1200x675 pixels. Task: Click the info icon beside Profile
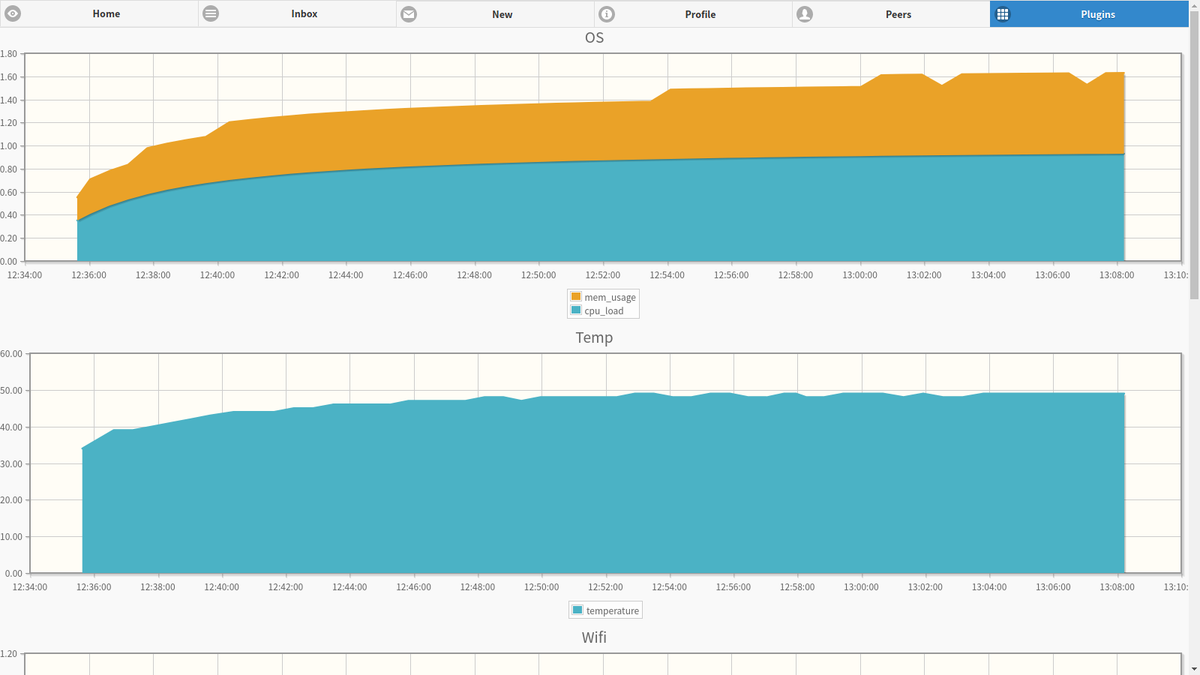pos(606,14)
